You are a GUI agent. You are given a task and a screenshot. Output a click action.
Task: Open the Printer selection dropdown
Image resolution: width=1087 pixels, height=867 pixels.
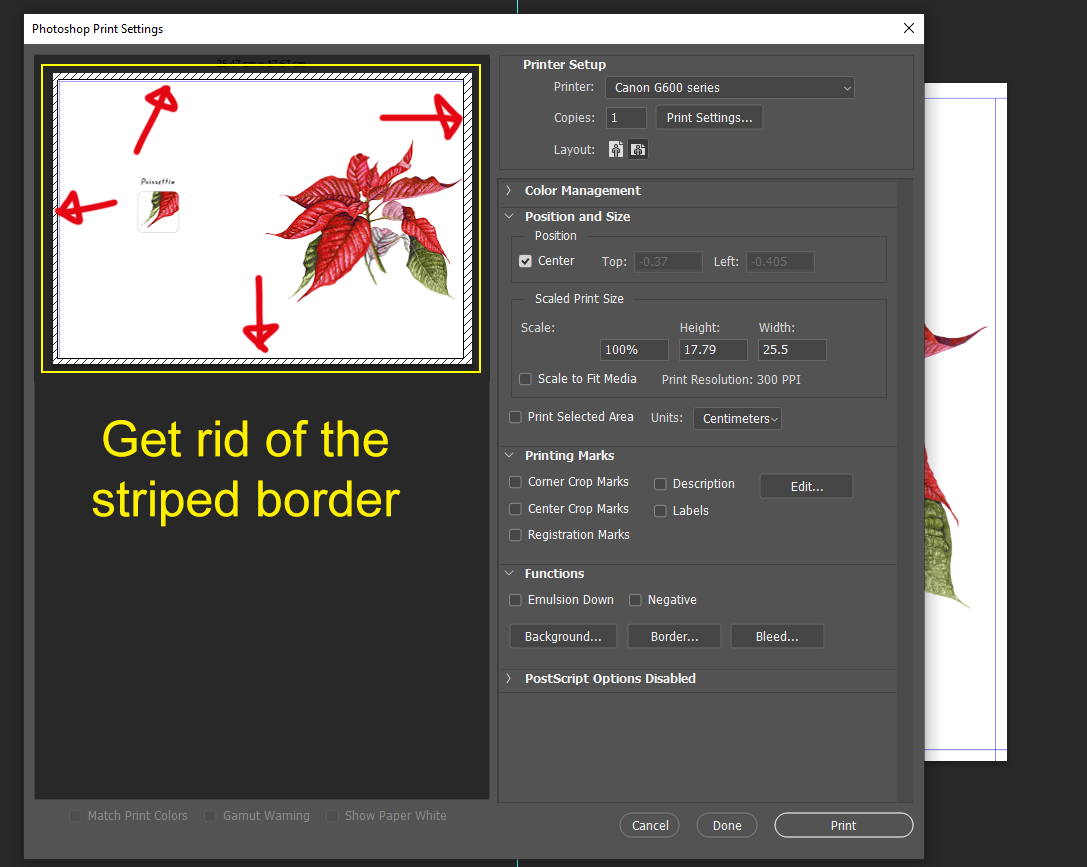(729, 87)
